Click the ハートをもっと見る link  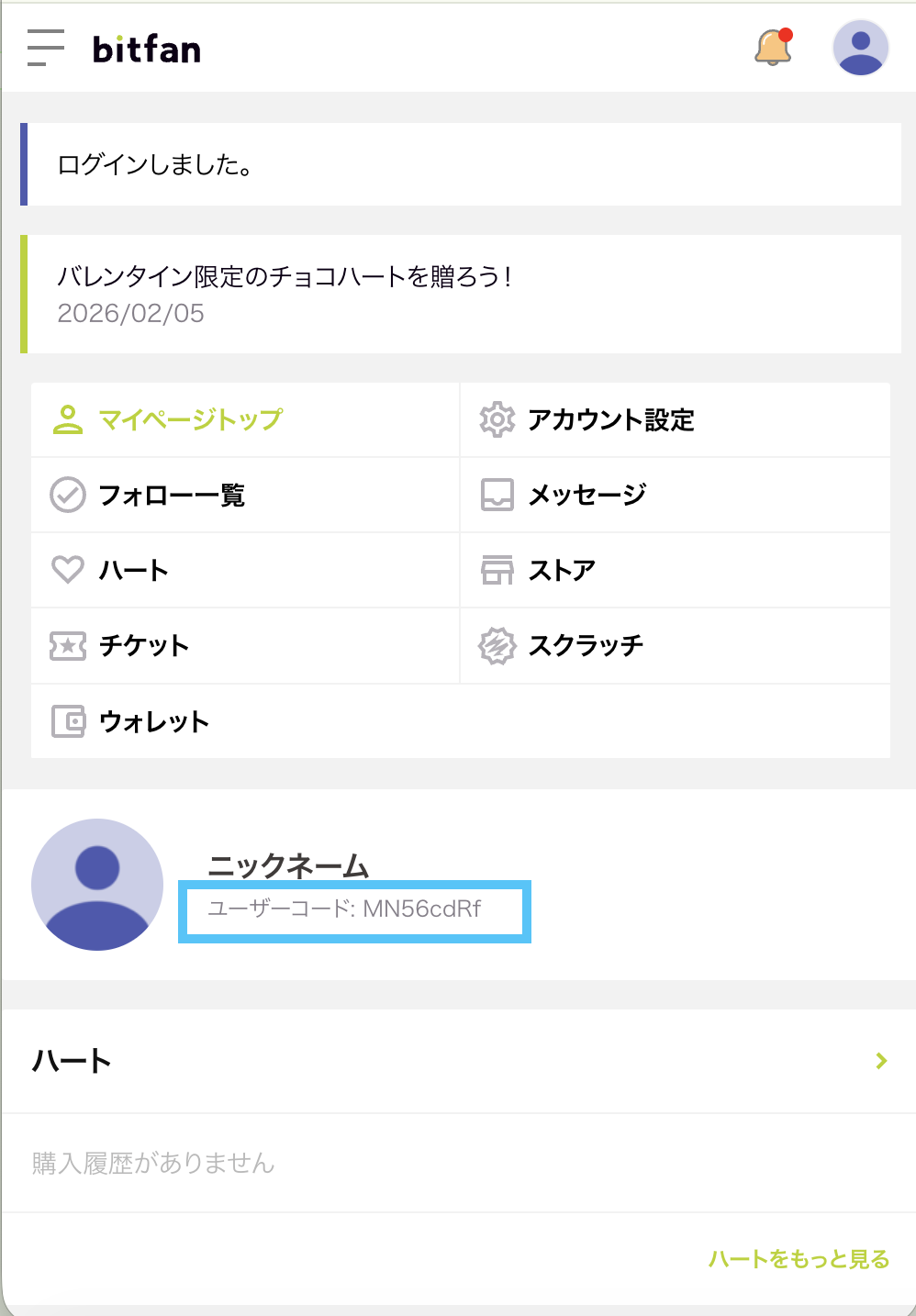click(799, 1259)
